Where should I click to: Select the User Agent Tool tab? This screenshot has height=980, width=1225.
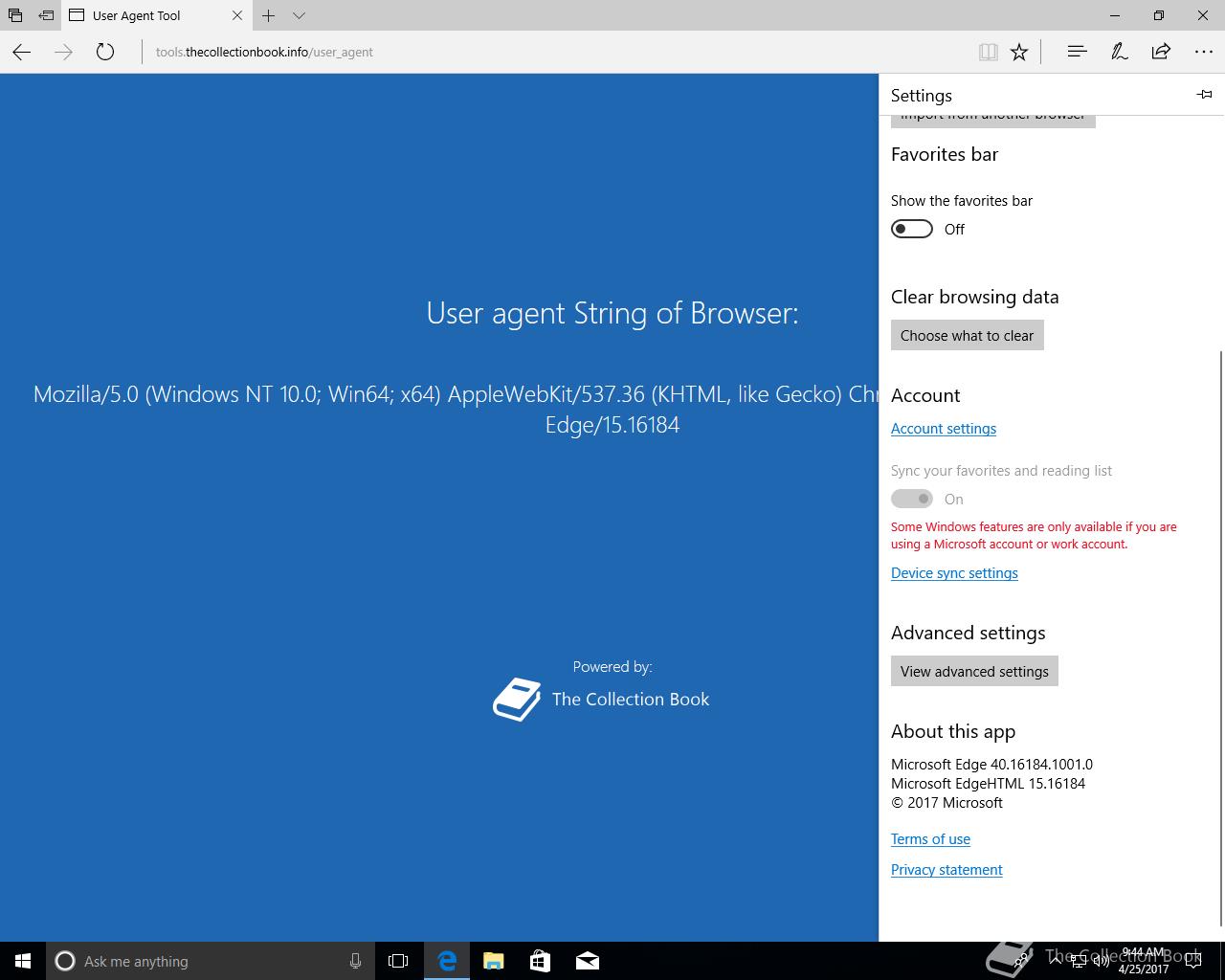(x=157, y=15)
